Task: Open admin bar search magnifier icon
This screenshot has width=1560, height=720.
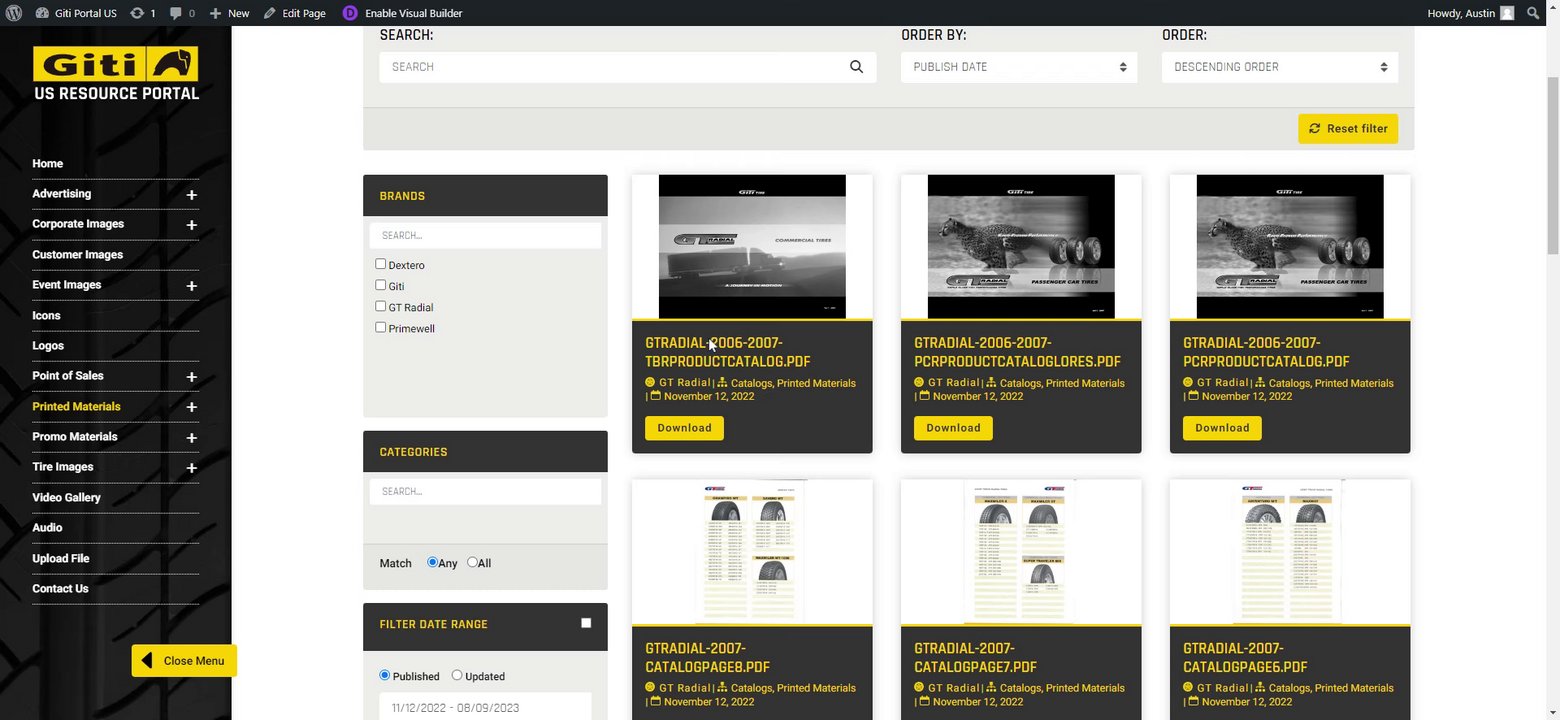Action: coord(1533,13)
